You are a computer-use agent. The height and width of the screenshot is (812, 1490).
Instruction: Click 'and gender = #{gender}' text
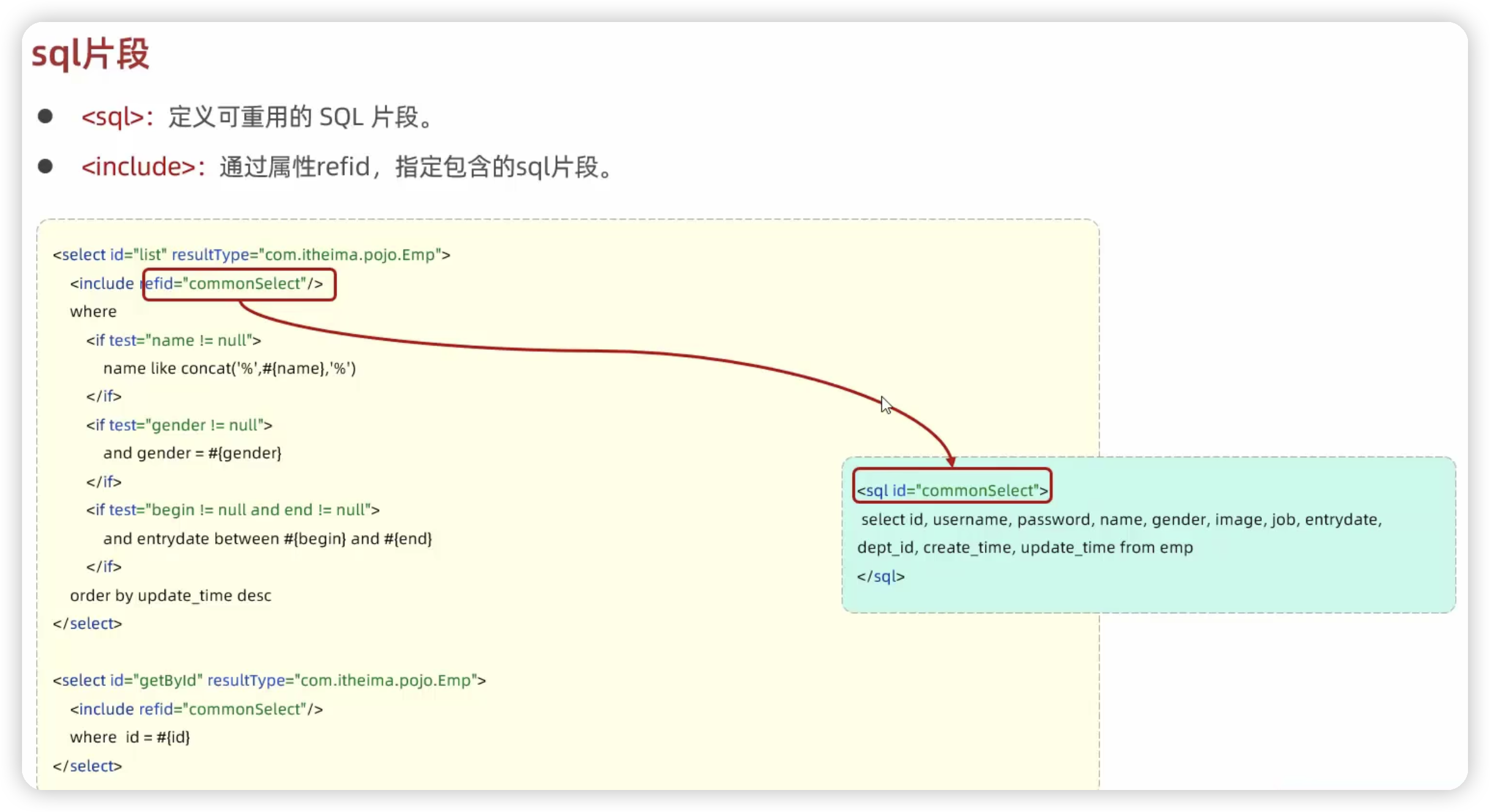192,453
